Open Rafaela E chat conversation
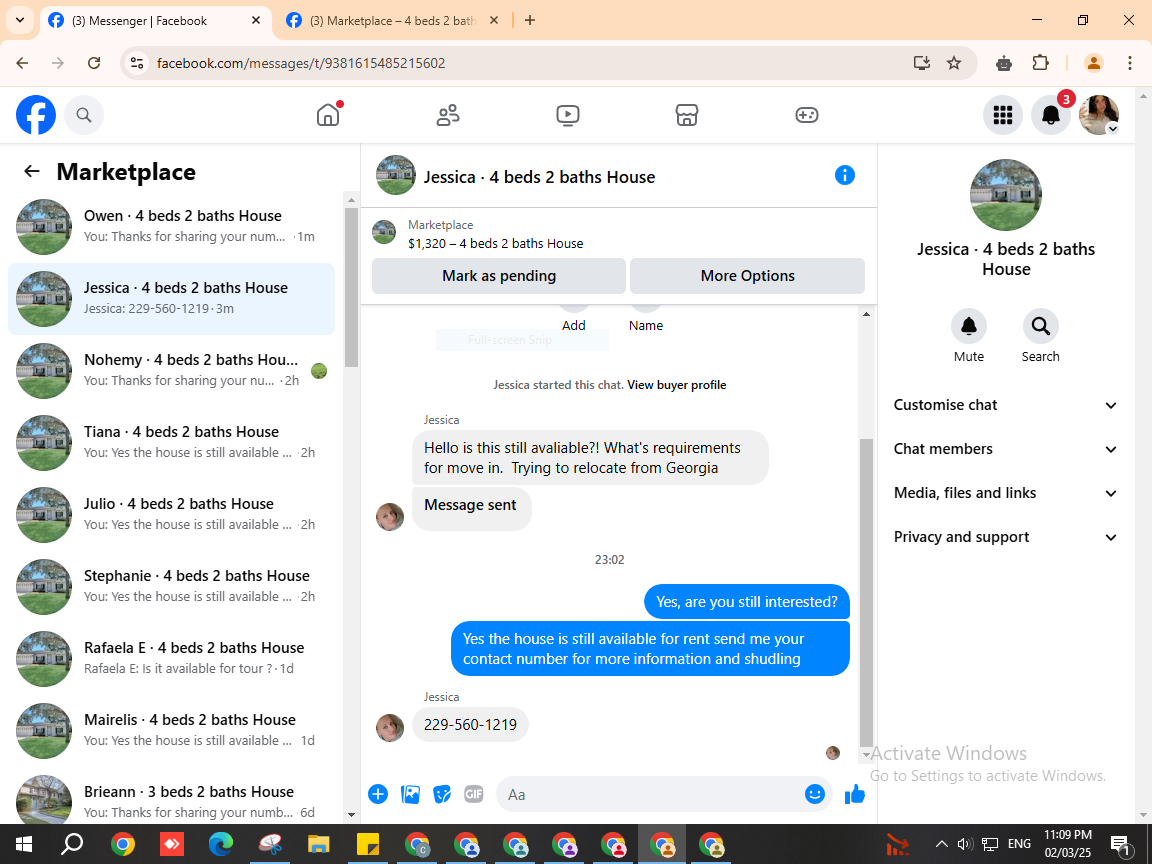 (171, 659)
